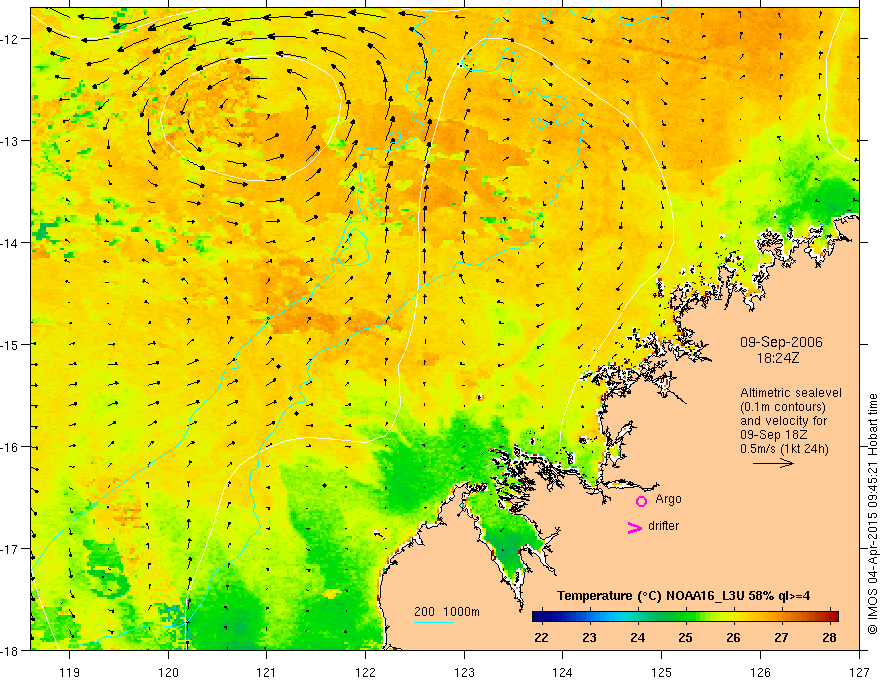Click the cyan 24°C section of colorbar
Image resolution: width=880 pixels, height=680 pixels.
tap(638, 617)
